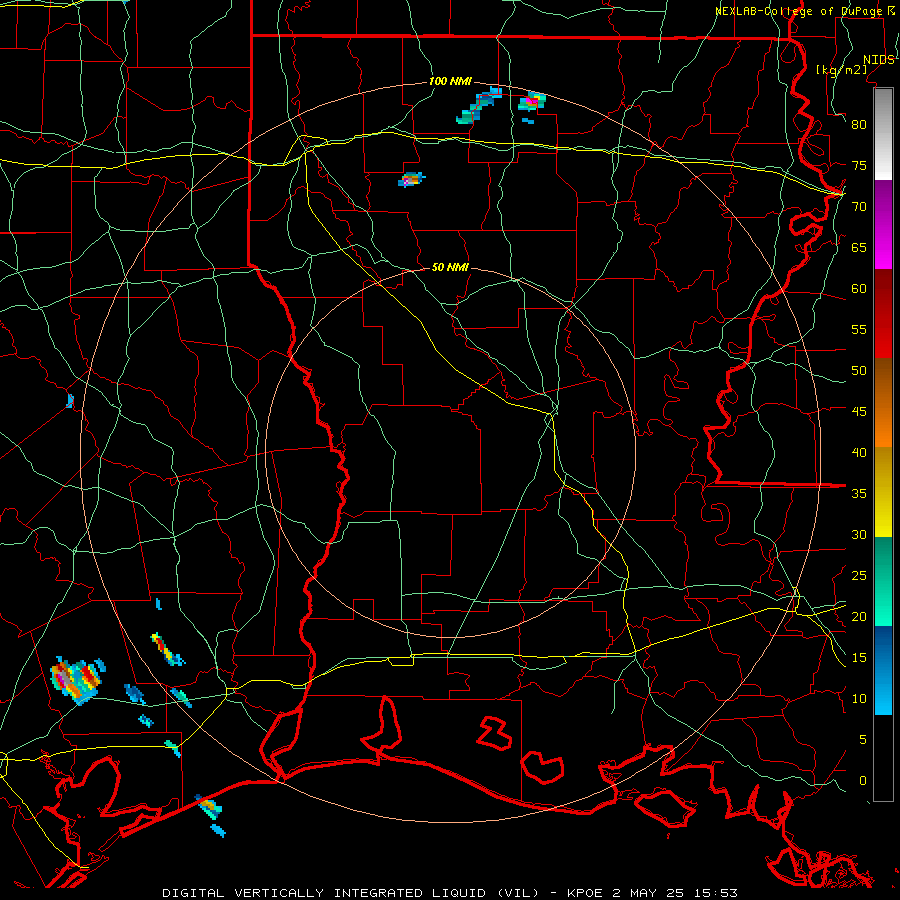Pick the brown-orange segment of the color bar
This screenshot has width=900, height=900.
[x=883, y=403]
